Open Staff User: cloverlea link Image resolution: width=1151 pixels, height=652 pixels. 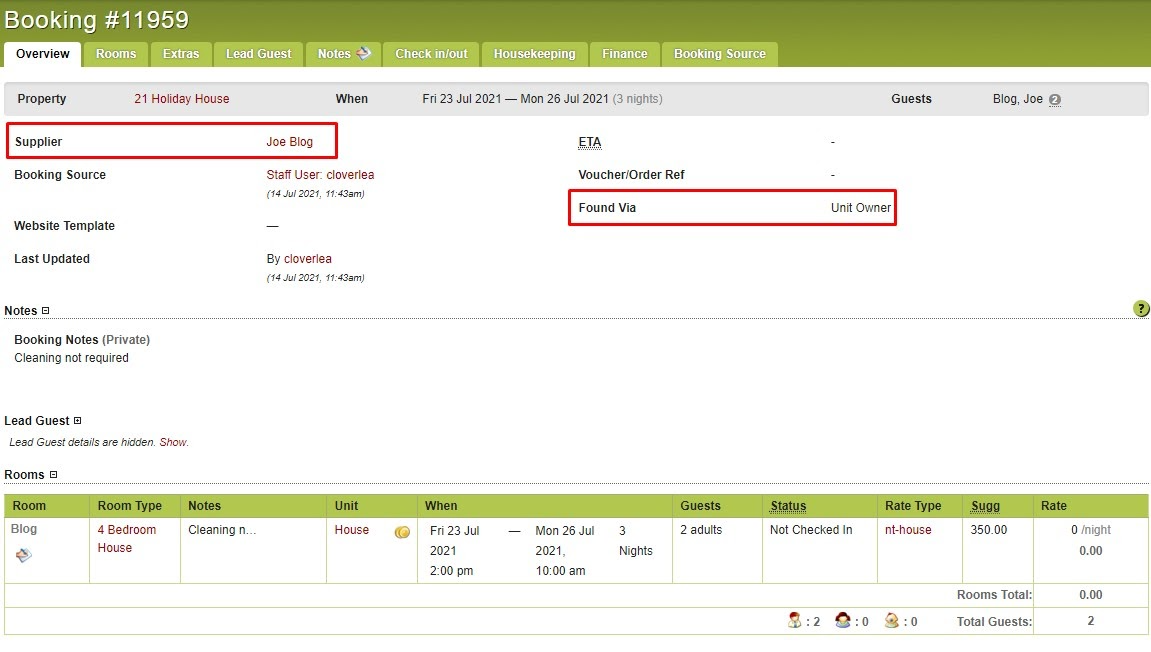320,175
